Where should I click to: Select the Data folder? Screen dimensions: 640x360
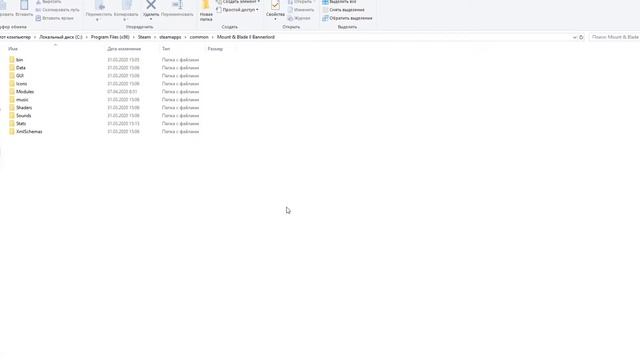coord(17,68)
